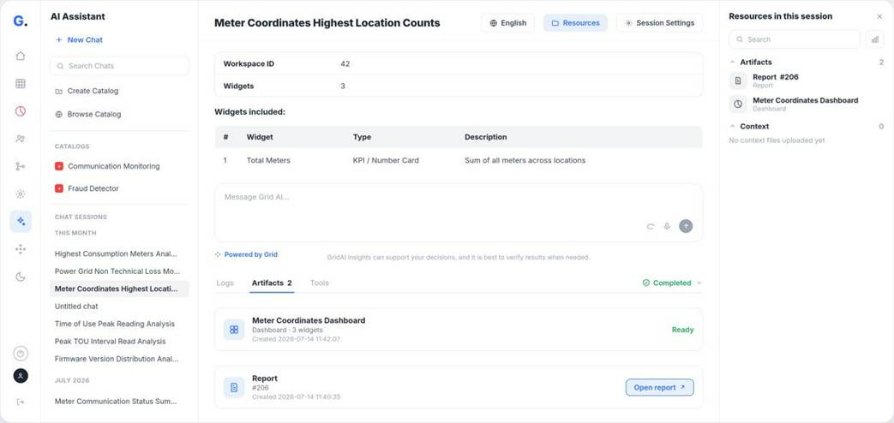Click the logout icon at the sidebar bottom

coord(21,402)
